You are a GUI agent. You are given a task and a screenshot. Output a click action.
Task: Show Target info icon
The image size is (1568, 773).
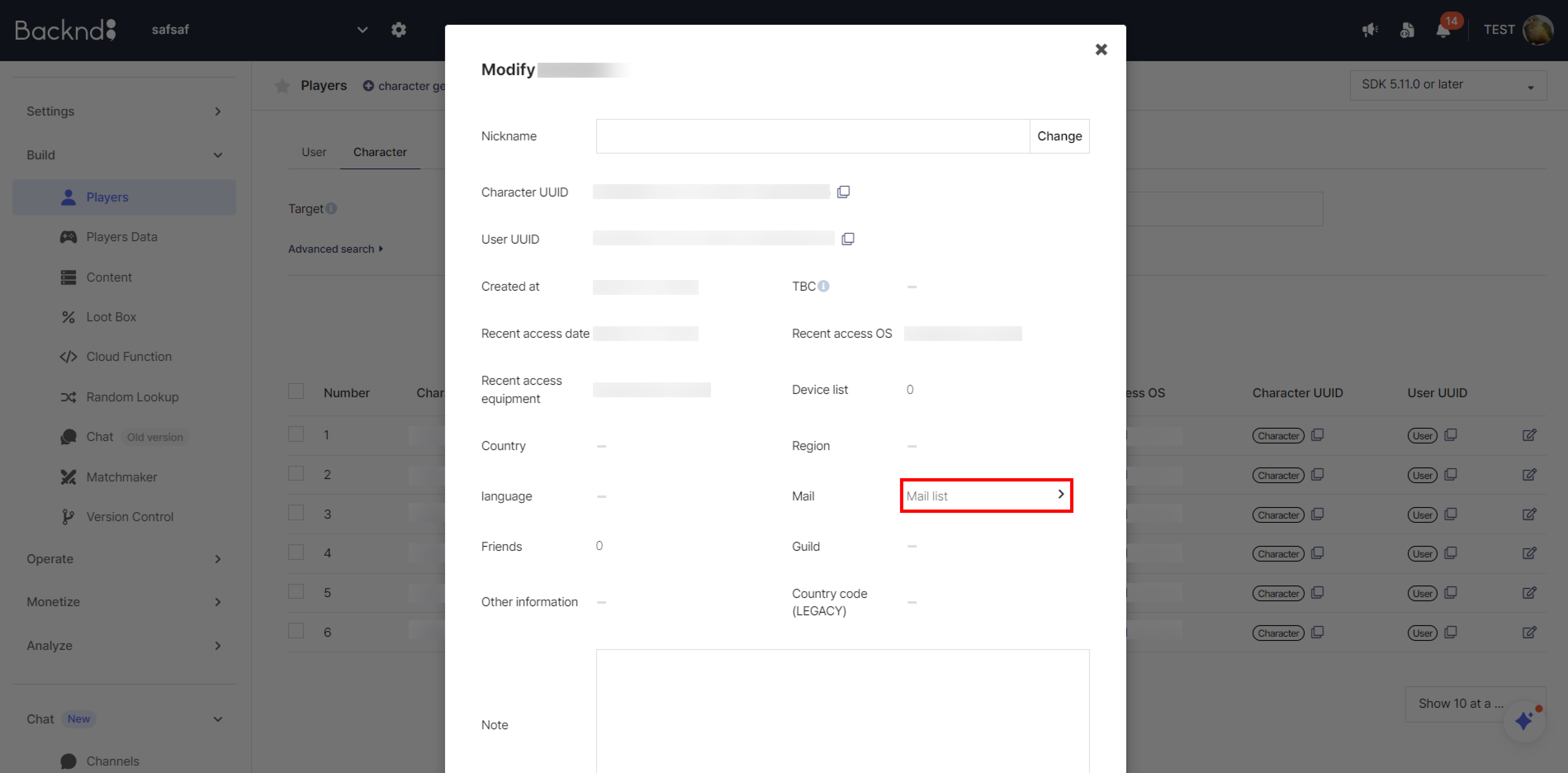click(331, 209)
